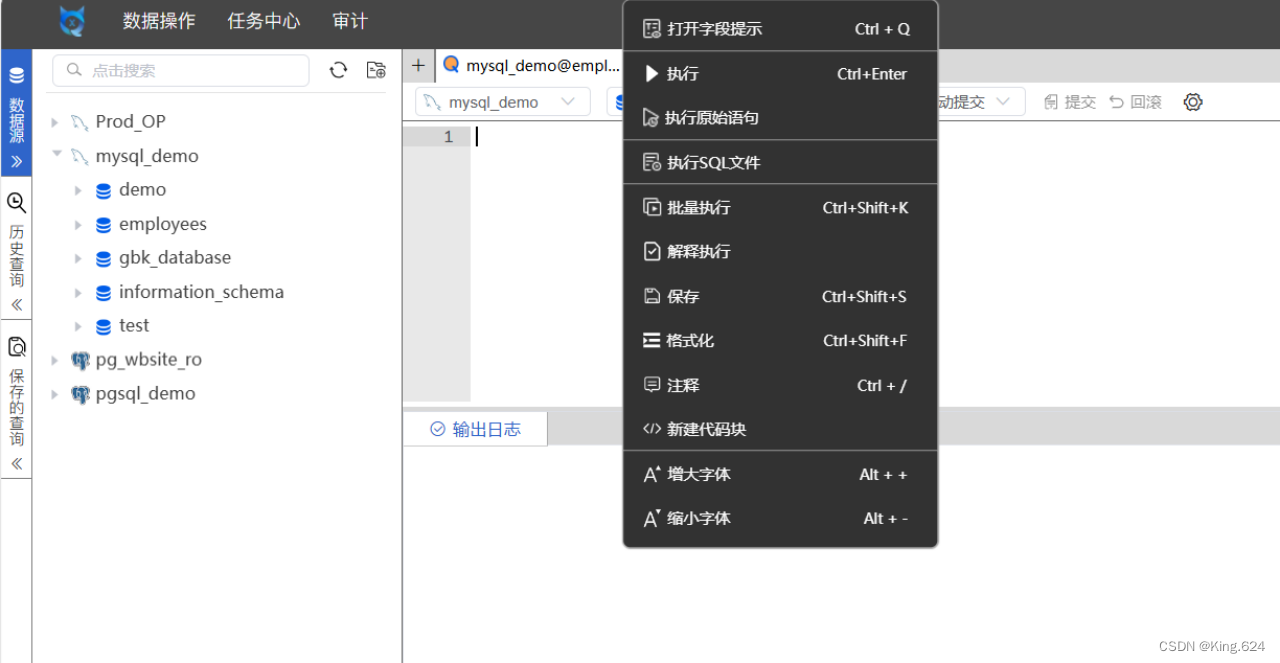Choose 保存 in context menu
Viewport: 1280px width, 663px height.
[780, 297]
